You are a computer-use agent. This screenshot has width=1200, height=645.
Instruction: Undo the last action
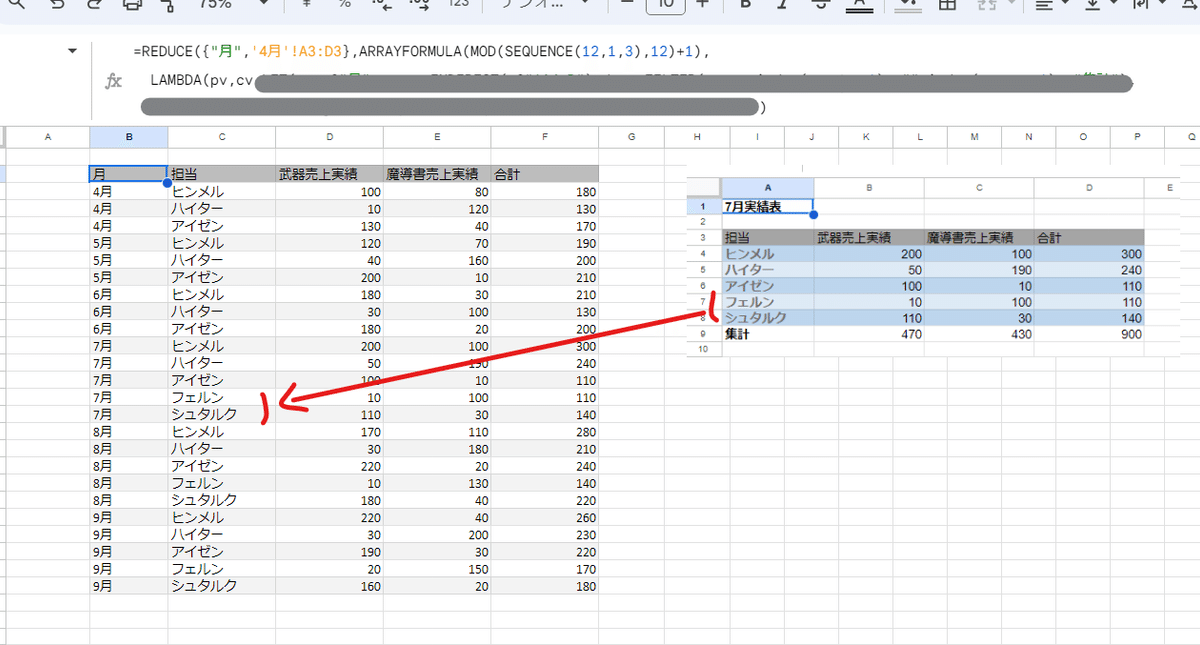coord(58,5)
